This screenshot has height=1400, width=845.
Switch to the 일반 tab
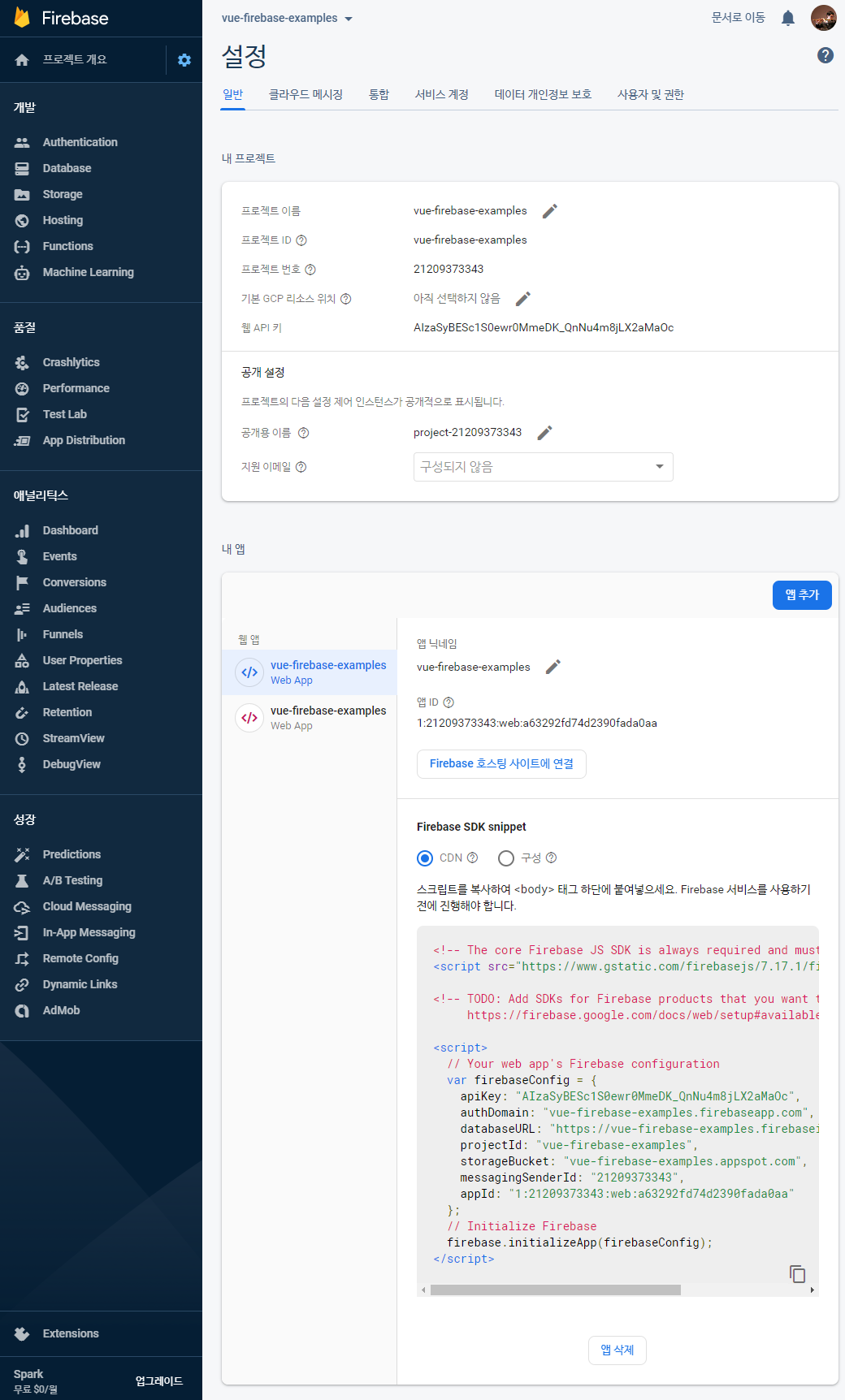point(233,94)
